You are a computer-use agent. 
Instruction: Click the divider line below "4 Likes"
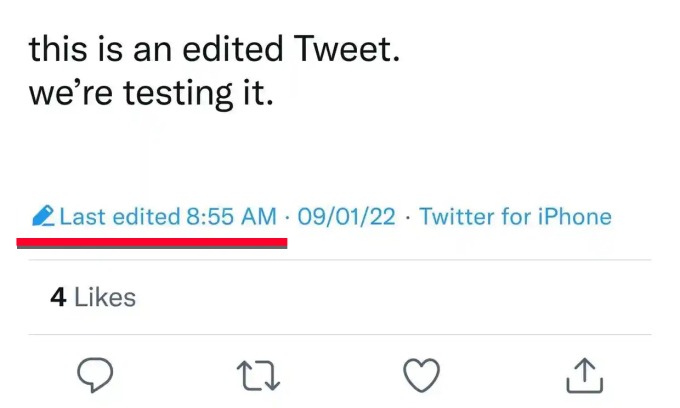[x=340, y=334]
